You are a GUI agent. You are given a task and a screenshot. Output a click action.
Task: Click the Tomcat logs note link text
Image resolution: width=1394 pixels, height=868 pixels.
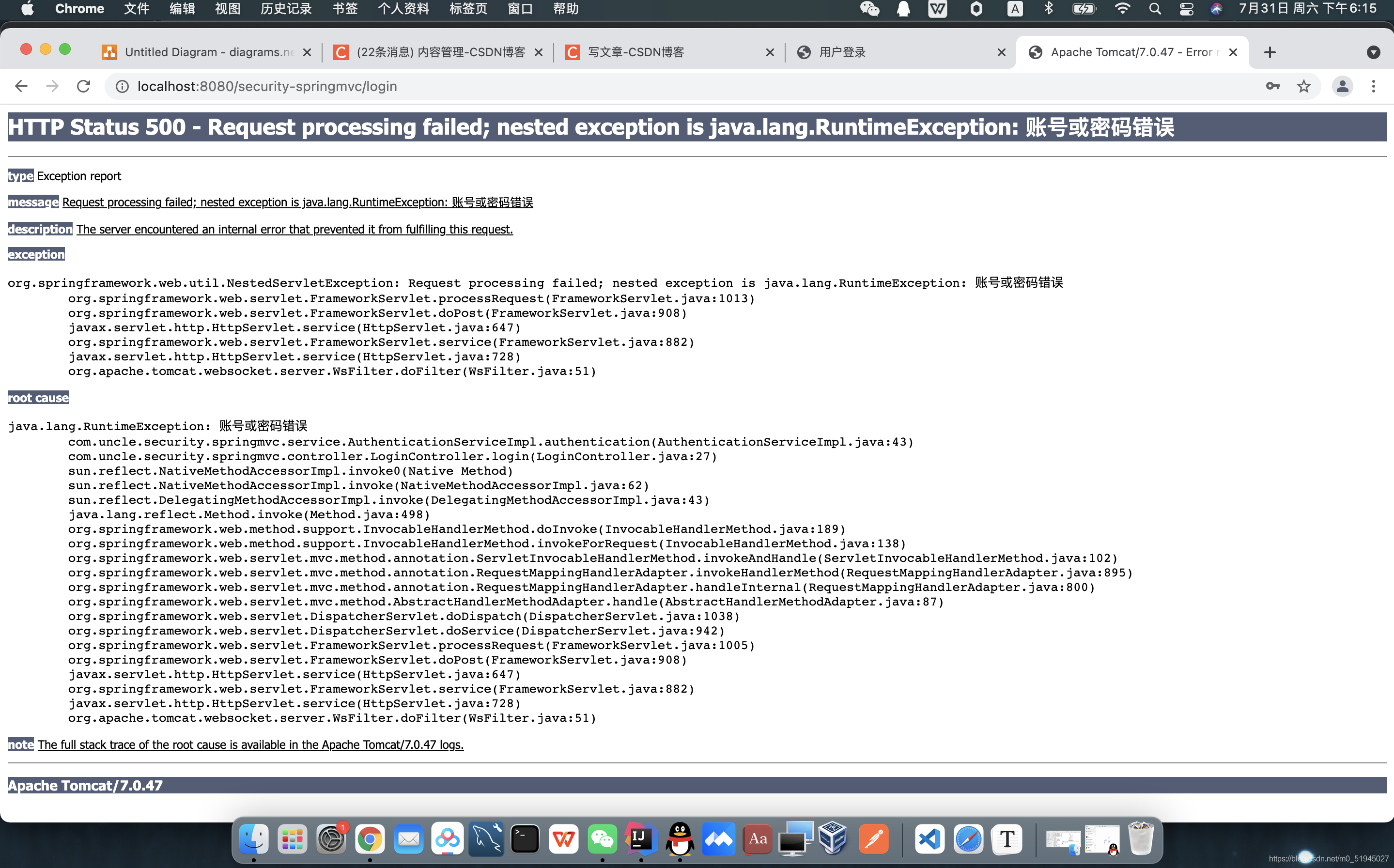pyautogui.click(x=250, y=744)
